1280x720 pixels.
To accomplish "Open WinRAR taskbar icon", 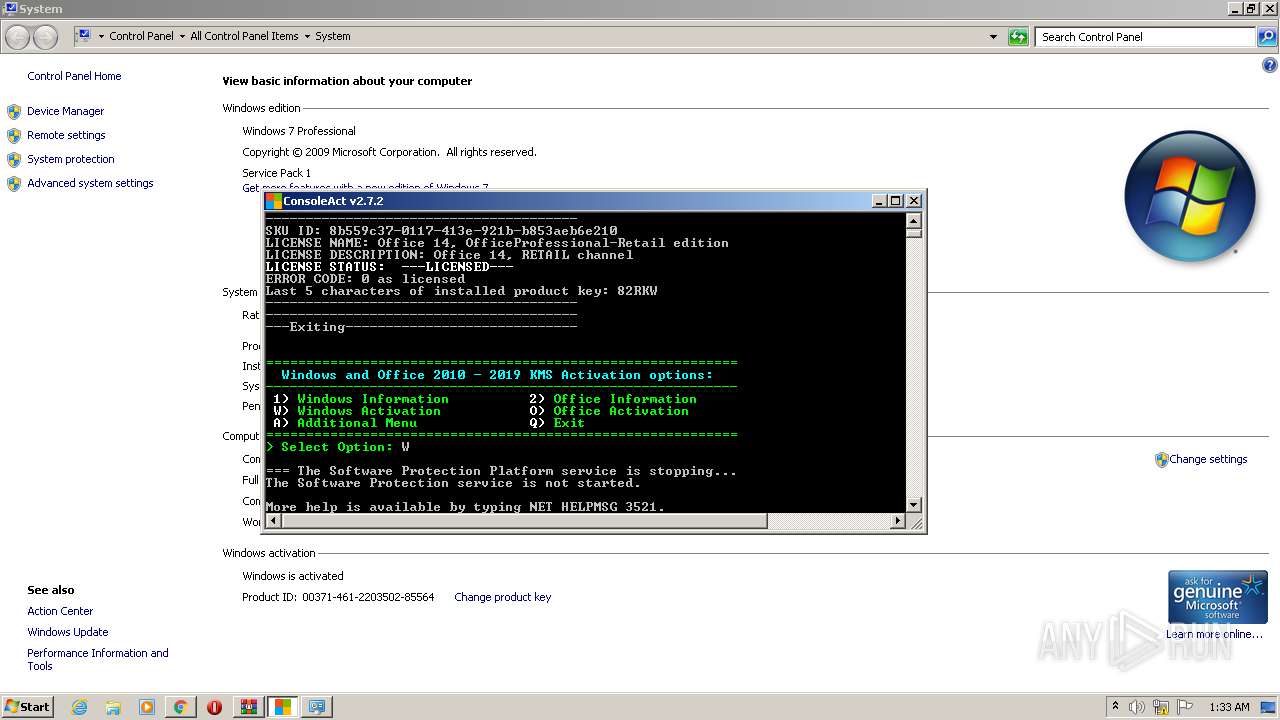I will (249, 707).
